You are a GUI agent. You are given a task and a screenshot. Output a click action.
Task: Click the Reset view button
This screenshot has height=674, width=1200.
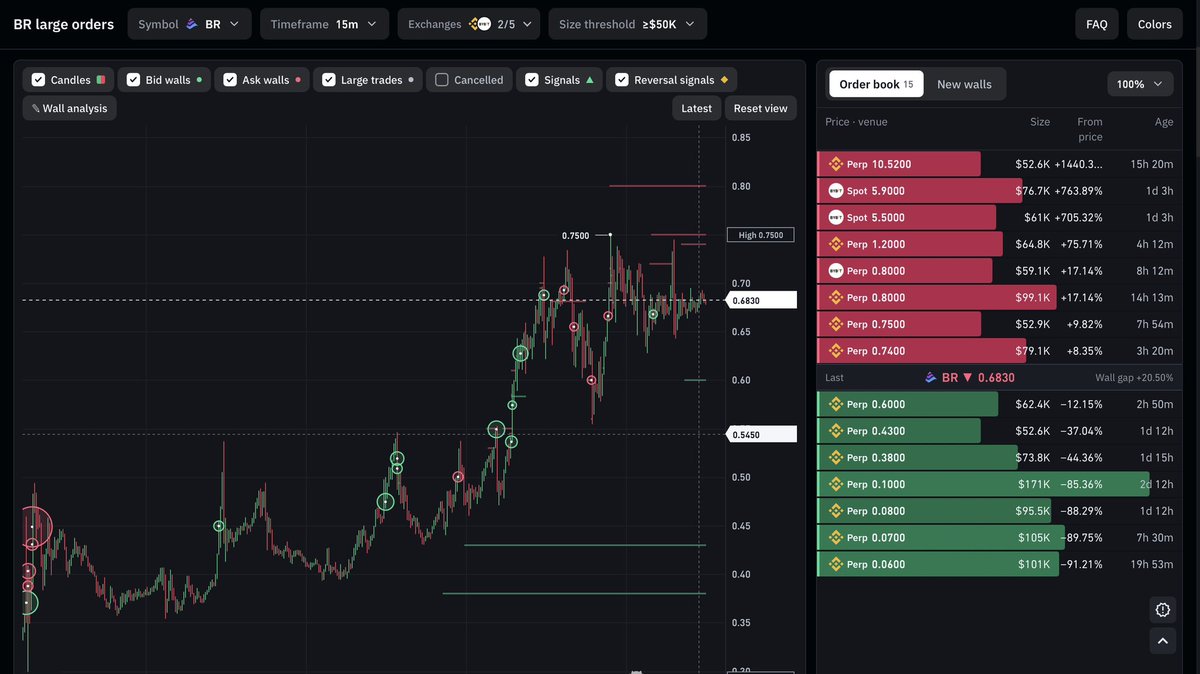click(x=761, y=108)
